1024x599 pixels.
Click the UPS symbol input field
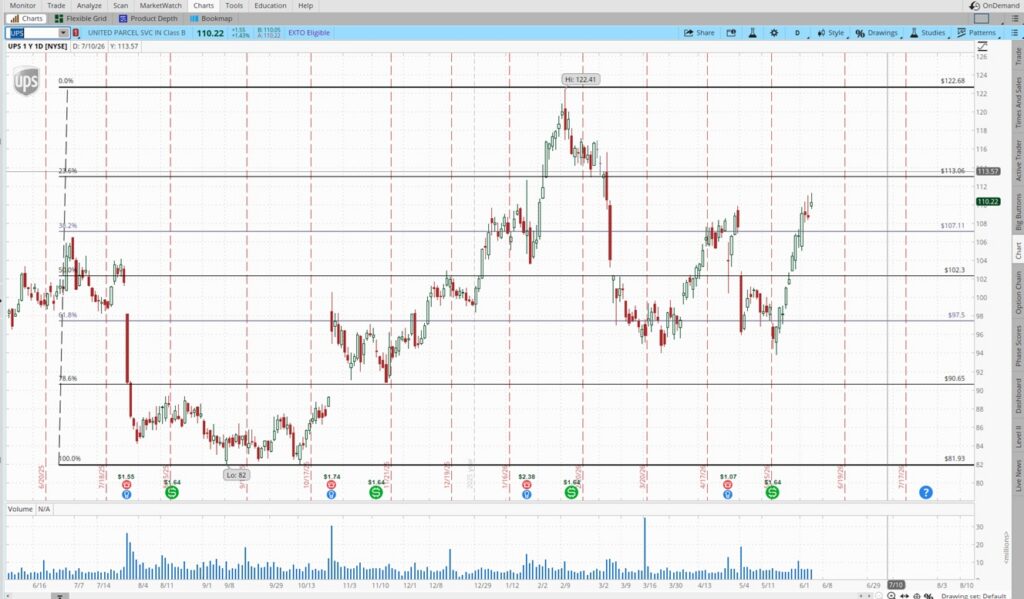click(32, 33)
